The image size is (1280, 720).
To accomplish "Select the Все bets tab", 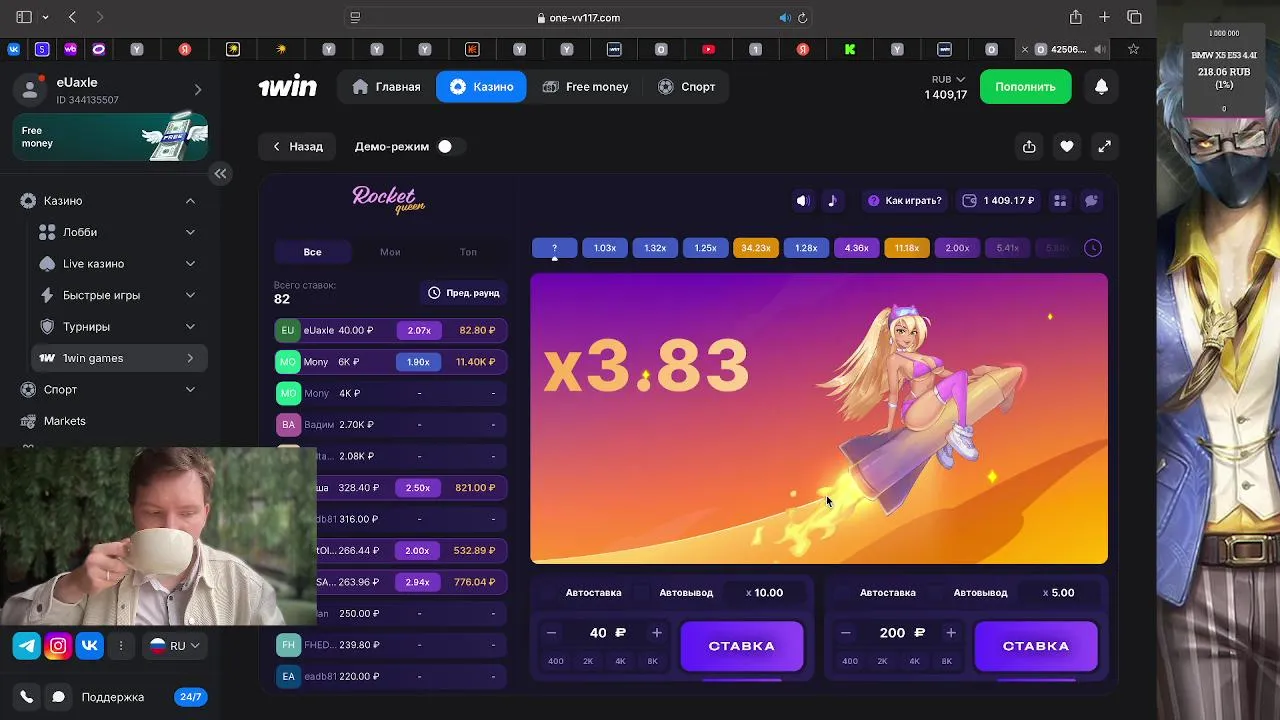I will click(312, 252).
